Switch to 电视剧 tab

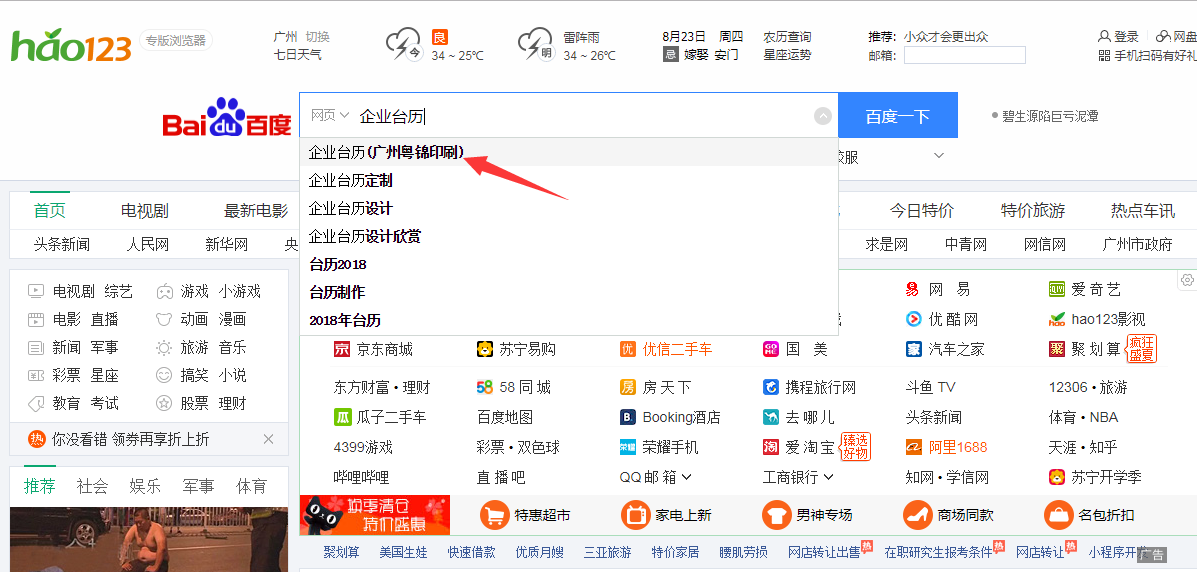(x=144, y=211)
